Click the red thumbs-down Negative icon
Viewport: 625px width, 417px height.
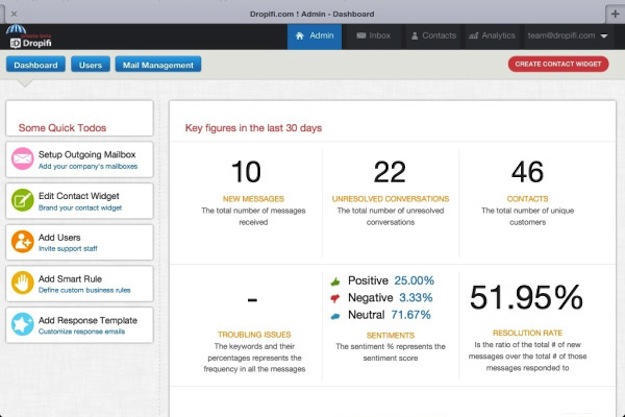coord(335,298)
